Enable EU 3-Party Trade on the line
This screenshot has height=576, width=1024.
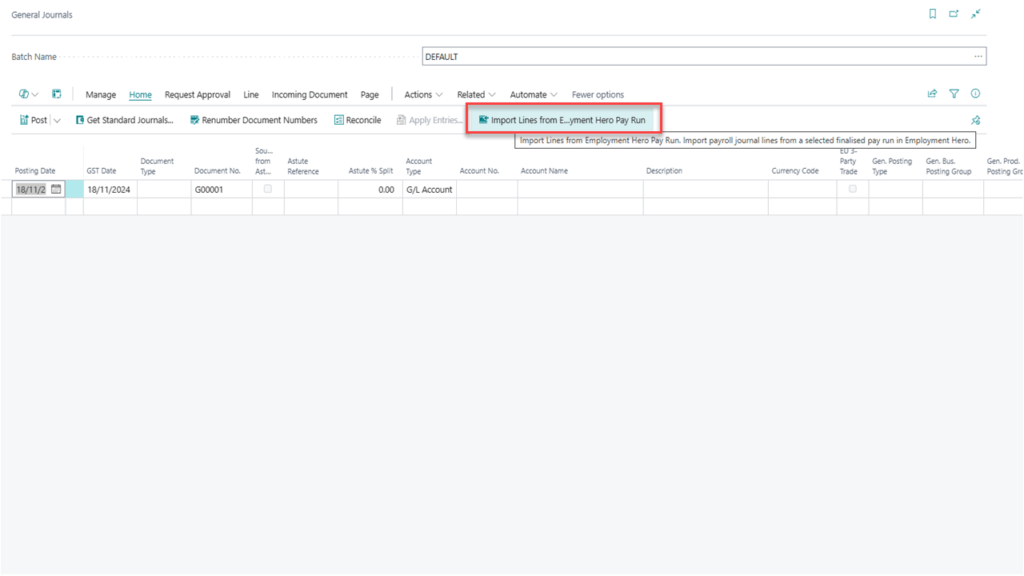pos(851,188)
